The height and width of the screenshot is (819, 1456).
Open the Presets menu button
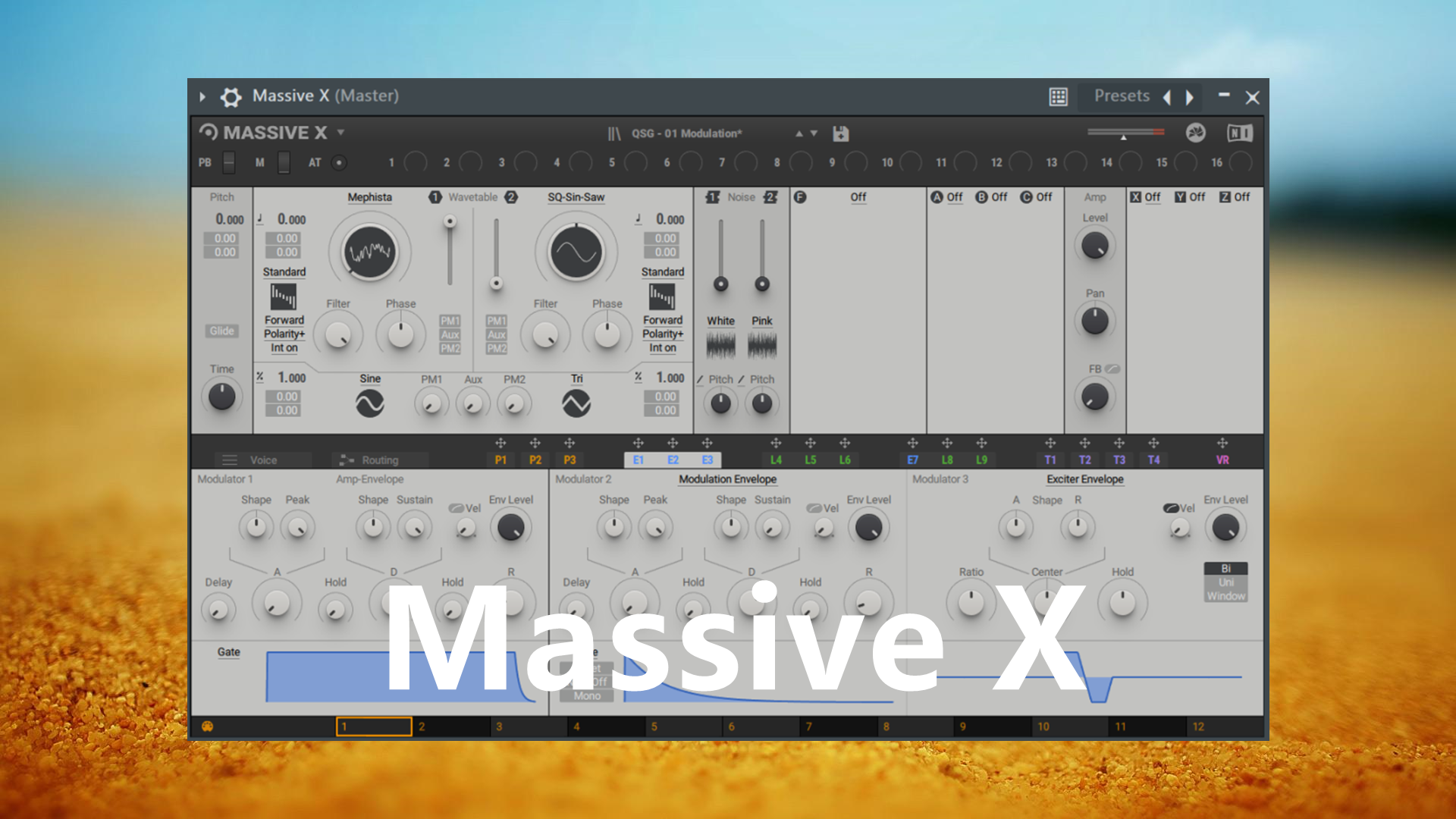pos(1122,96)
